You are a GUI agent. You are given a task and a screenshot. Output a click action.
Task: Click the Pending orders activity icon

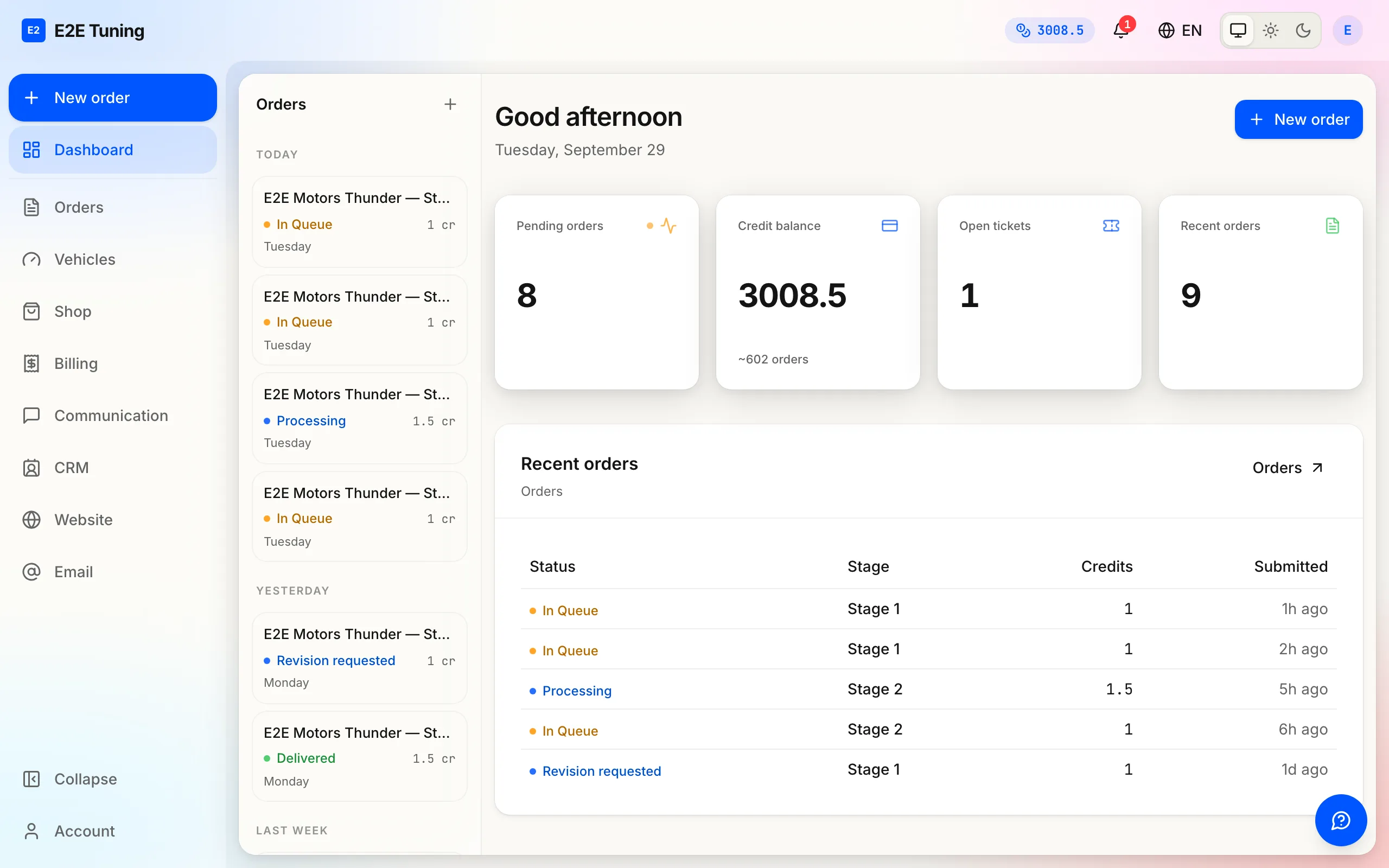click(668, 226)
